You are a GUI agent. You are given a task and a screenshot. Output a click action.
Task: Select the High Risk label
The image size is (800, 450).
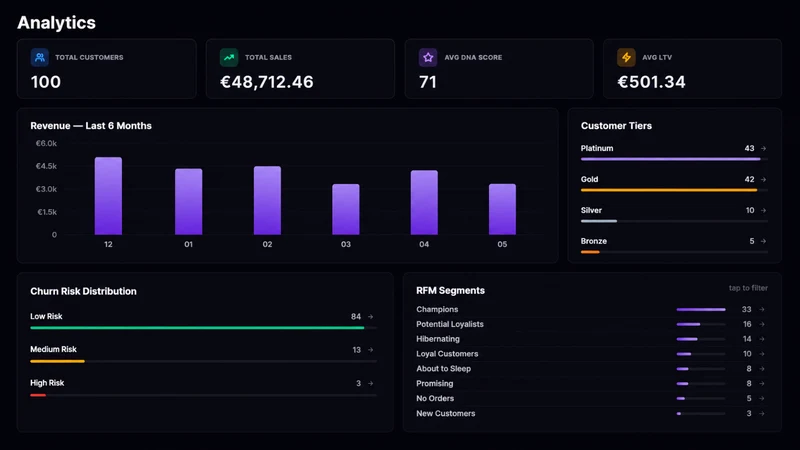click(47, 383)
